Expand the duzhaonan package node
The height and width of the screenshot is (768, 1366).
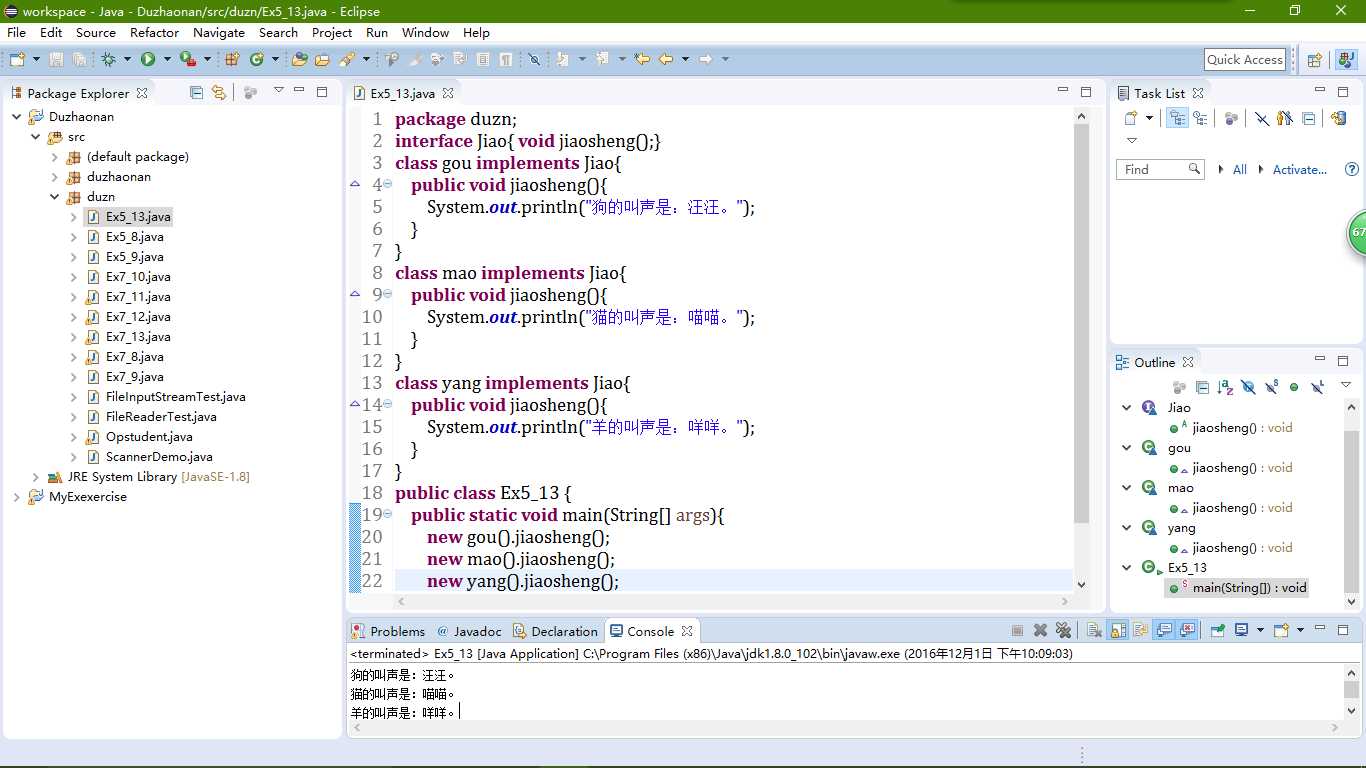[x=55, y=177]
